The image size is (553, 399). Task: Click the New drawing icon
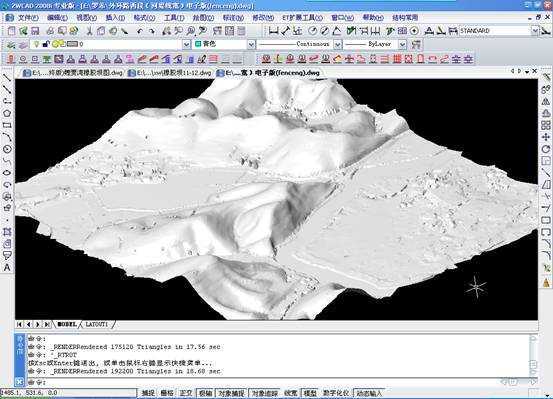point(12,31)
